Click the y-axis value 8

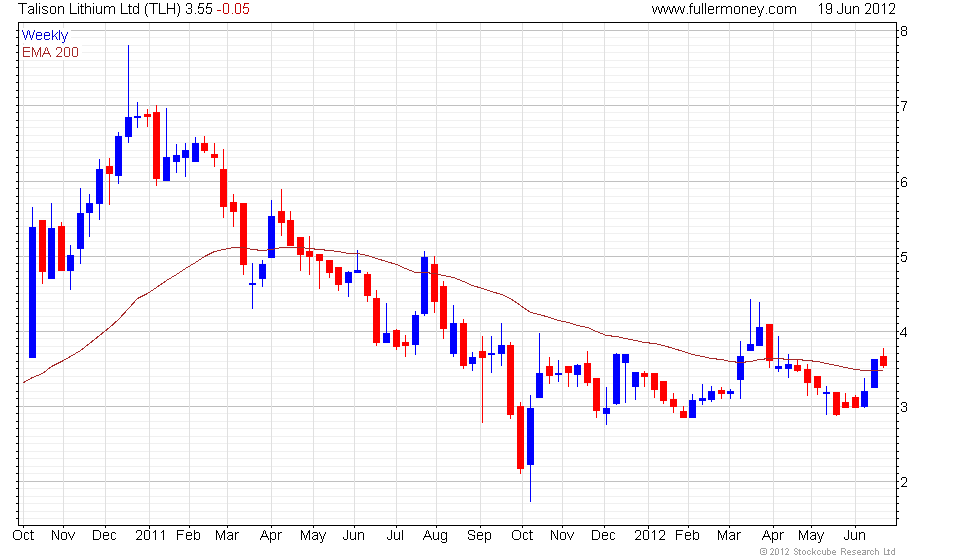click(904, 31)
